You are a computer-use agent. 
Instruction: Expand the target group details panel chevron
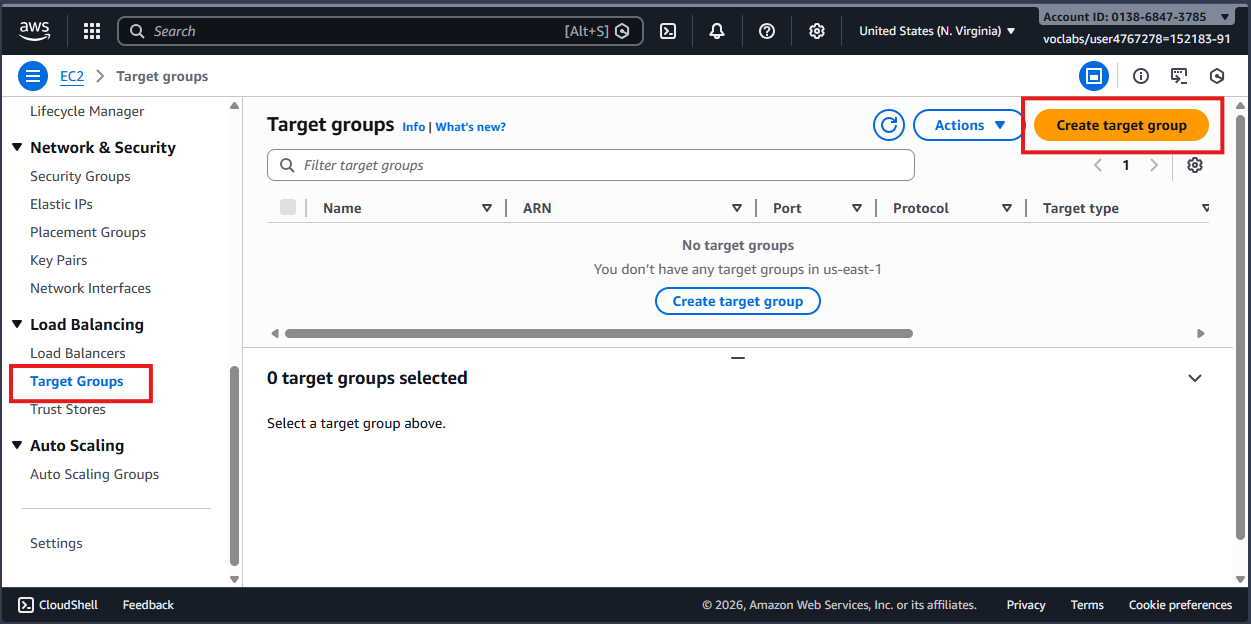coord(1194,378)
